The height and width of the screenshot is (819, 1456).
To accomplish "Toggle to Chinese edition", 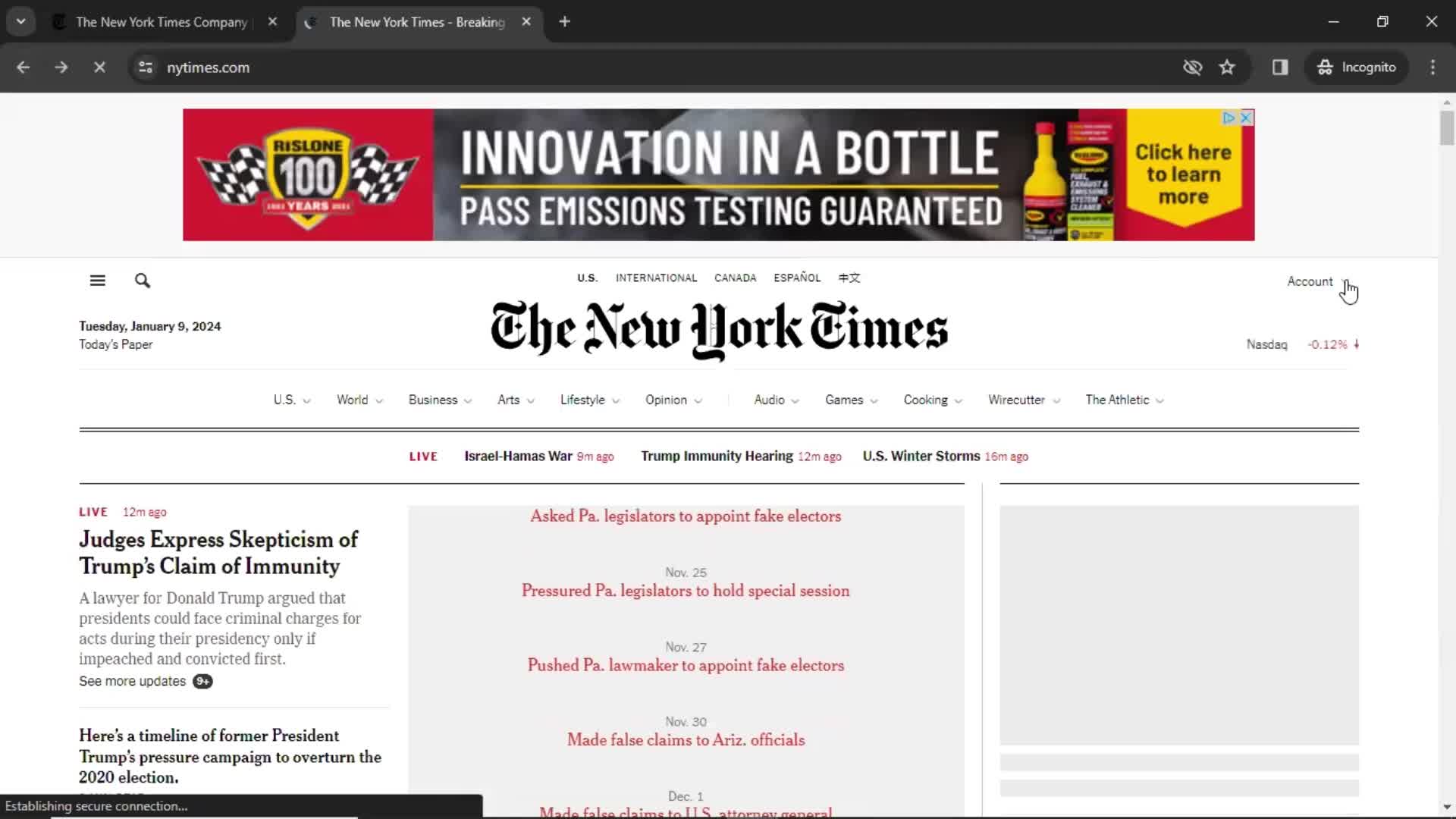I will tap(849, 277).
